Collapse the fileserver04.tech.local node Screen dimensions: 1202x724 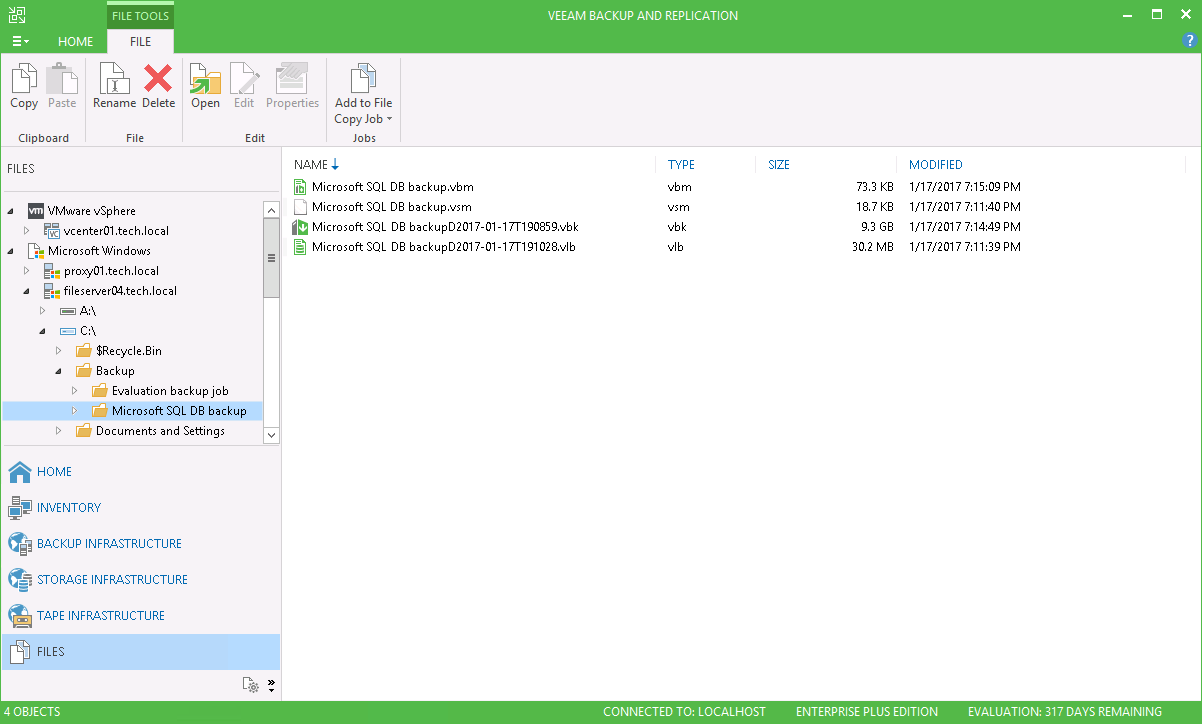pos(28,292)
